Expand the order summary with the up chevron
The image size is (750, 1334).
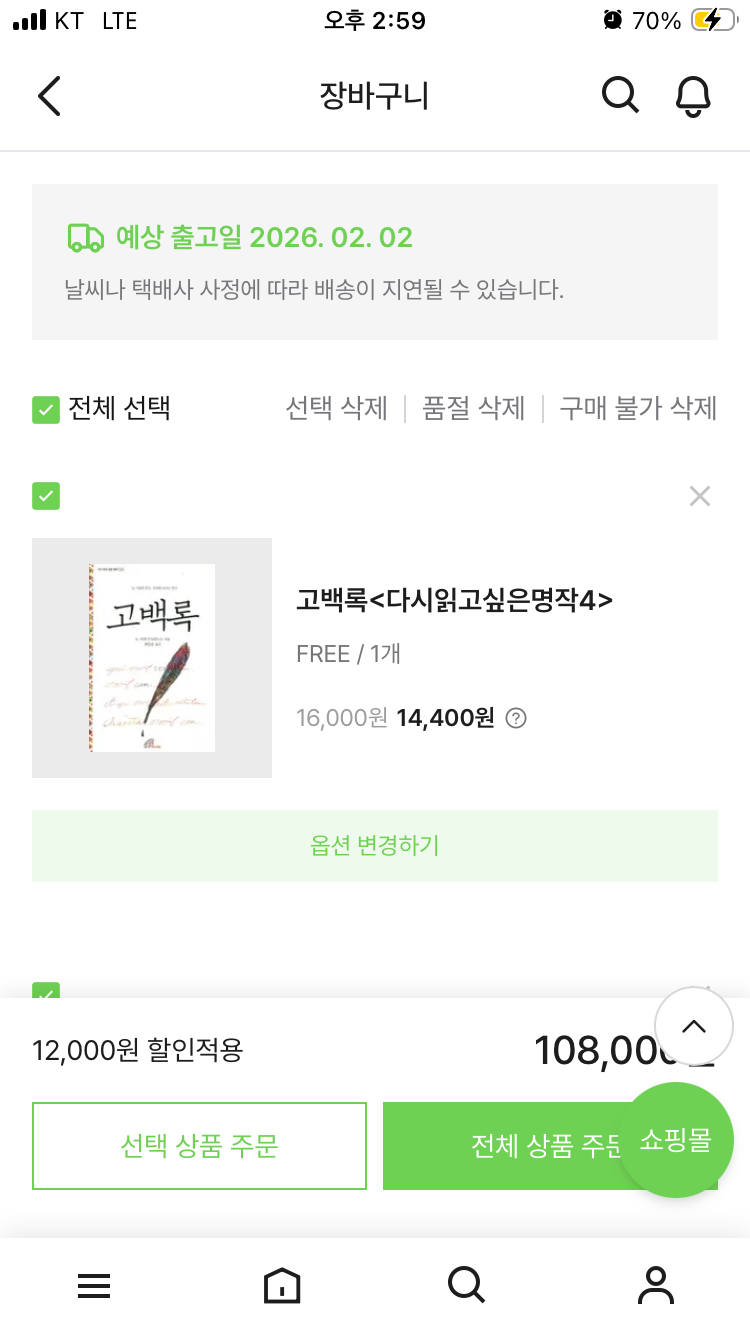coord(694,1027)
